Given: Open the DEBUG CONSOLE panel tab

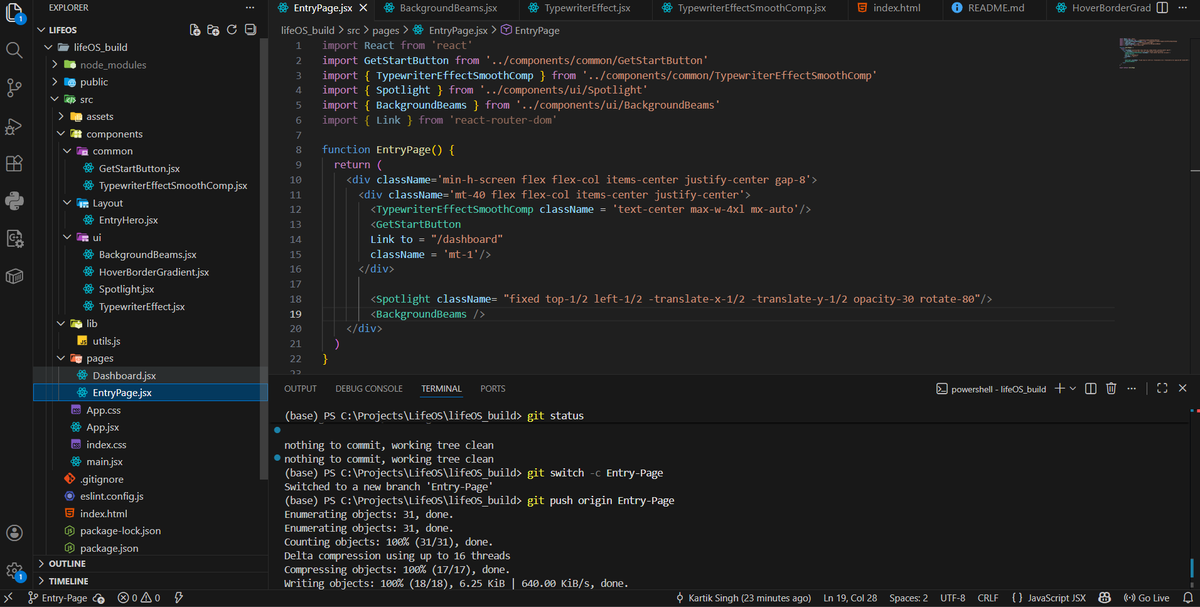Looking at the screenshot, I should 369,388.
